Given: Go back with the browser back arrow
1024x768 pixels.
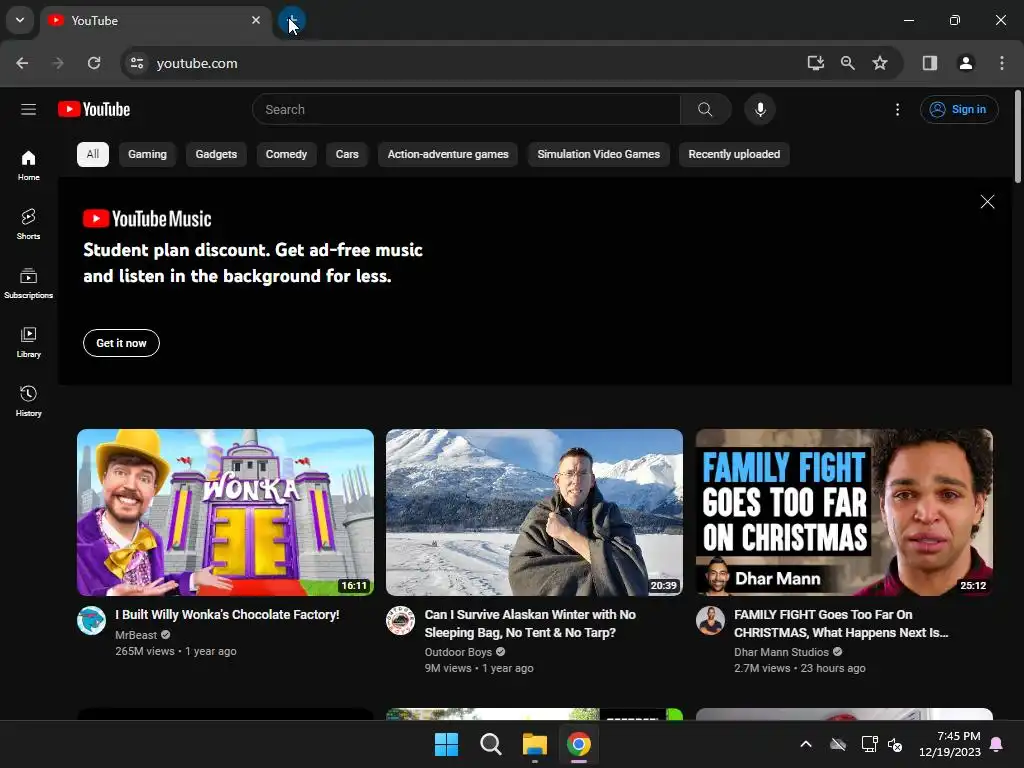Looking at the screenshot, I should pyautogui.click(x=22, y=63).
